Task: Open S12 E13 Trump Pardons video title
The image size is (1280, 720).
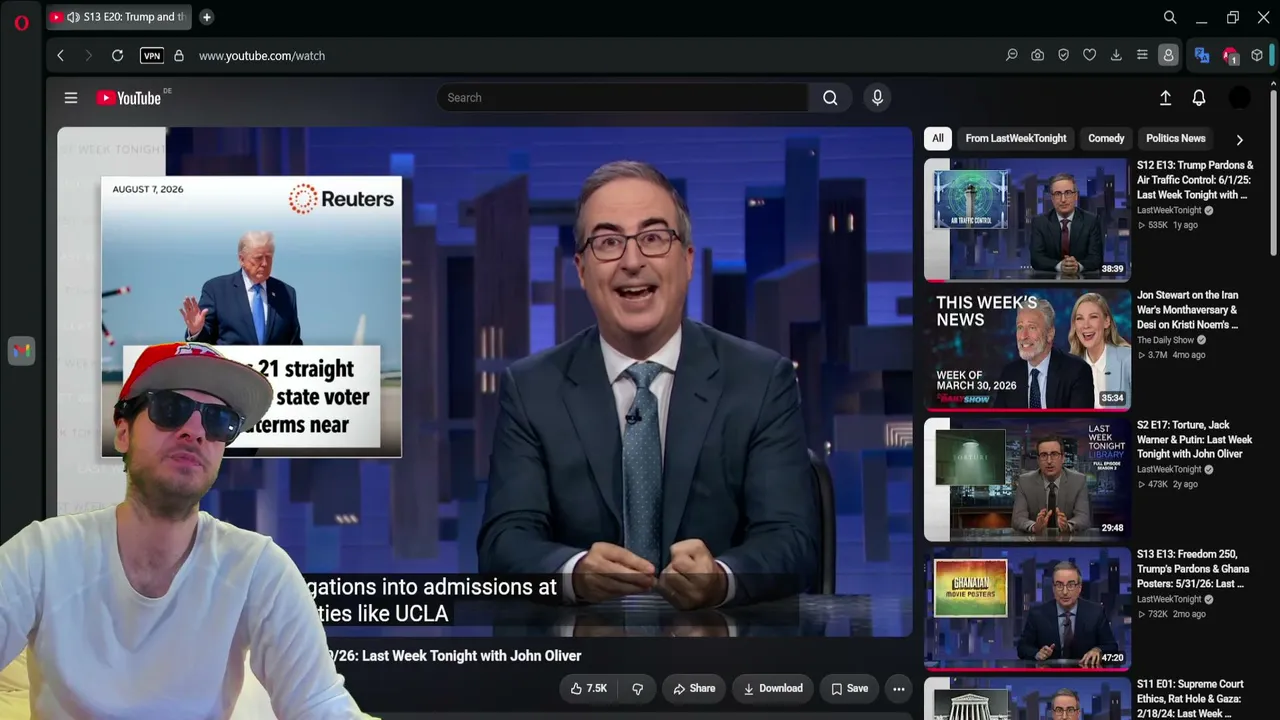Action: click(1195, 180)
